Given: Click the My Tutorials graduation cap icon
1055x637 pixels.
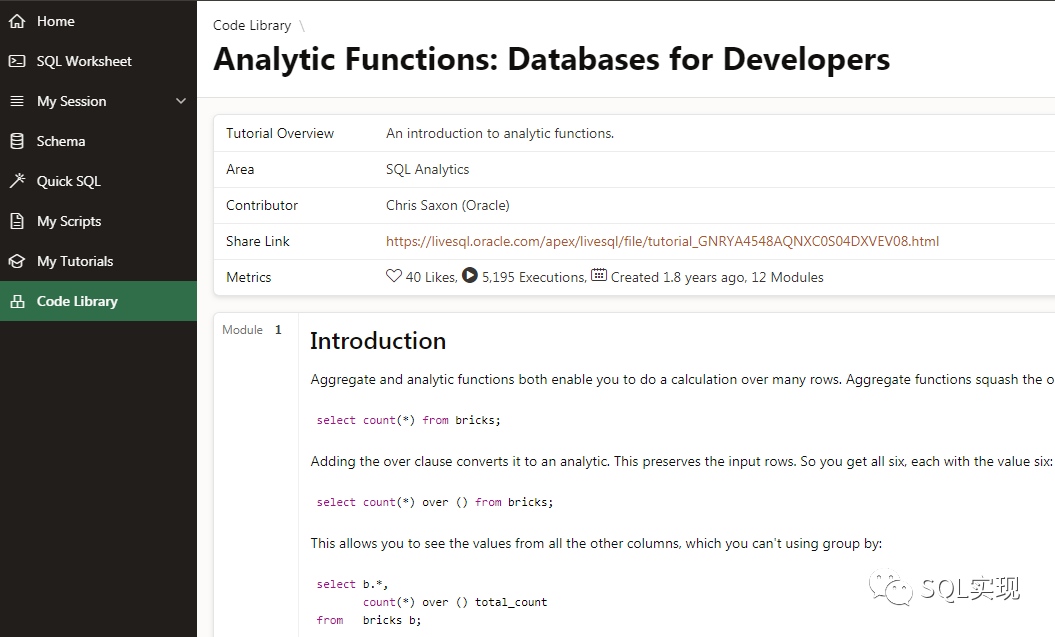Looking at the screenshot, I should (x=17, y=261).
